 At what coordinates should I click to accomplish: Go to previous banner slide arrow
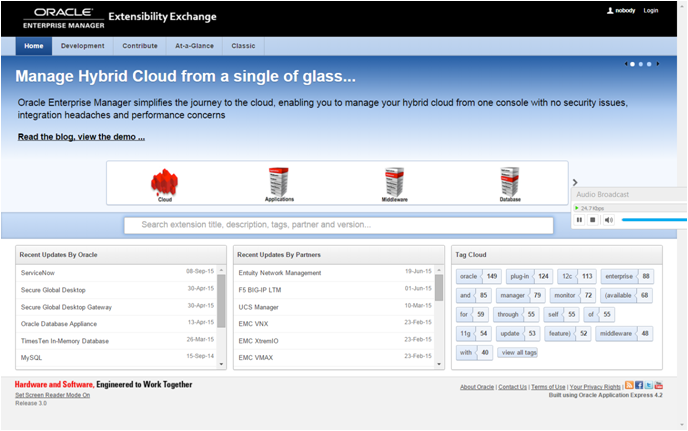(x=626, y=64)
